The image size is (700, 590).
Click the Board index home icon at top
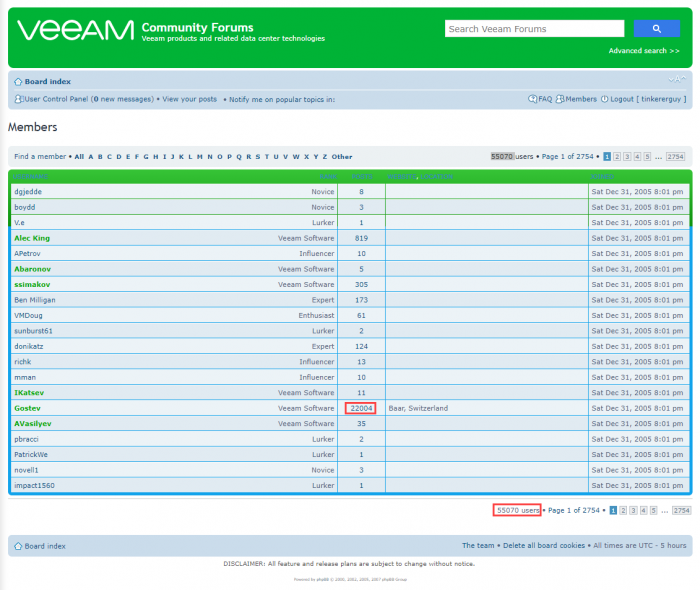tap(18, 82)
